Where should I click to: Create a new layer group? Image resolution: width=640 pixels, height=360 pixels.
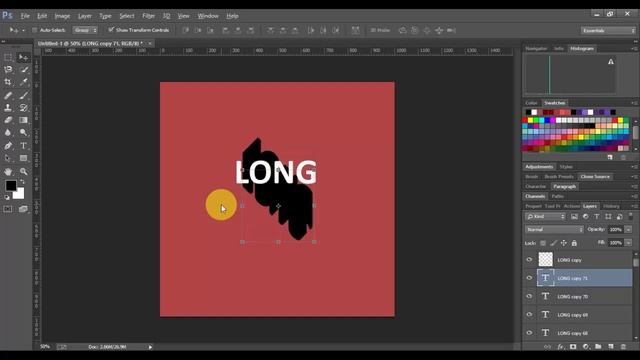[598, 347]
